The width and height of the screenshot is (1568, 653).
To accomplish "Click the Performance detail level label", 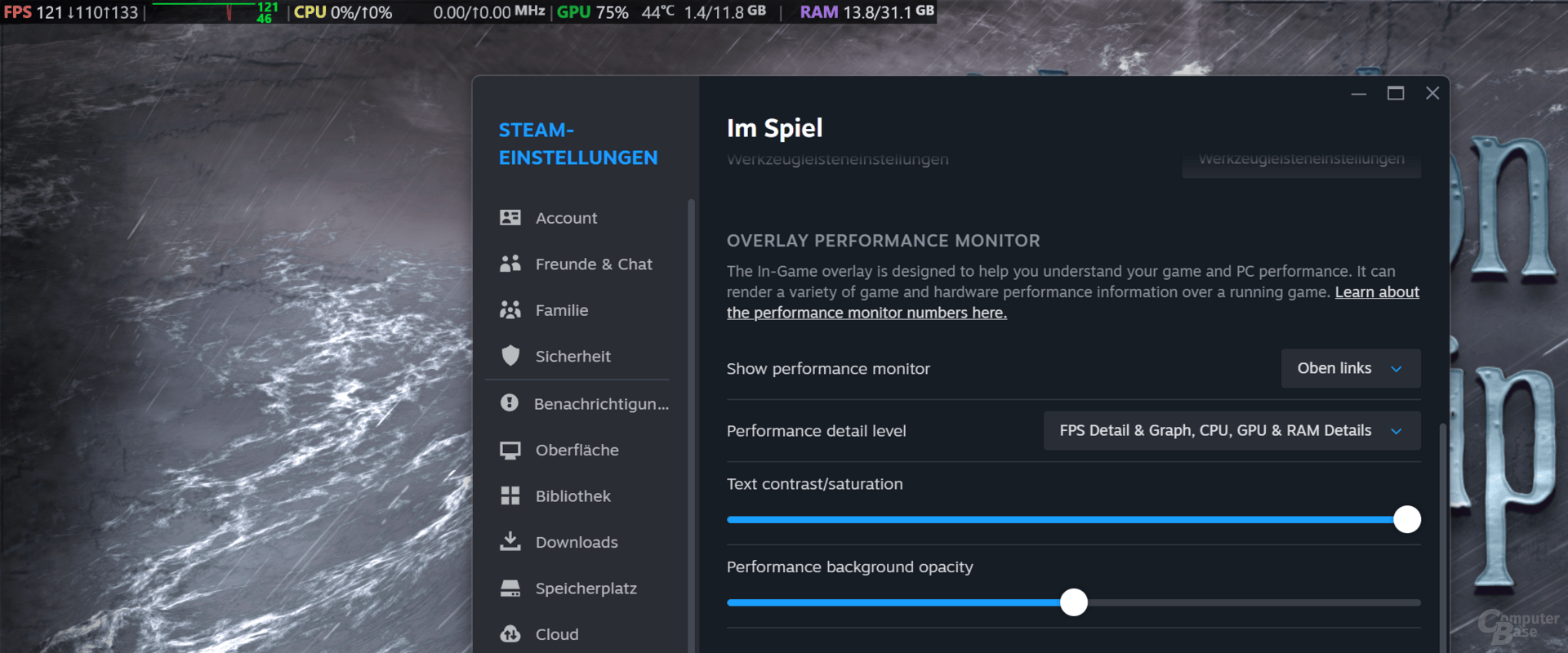I will click(x=817, y=431).
